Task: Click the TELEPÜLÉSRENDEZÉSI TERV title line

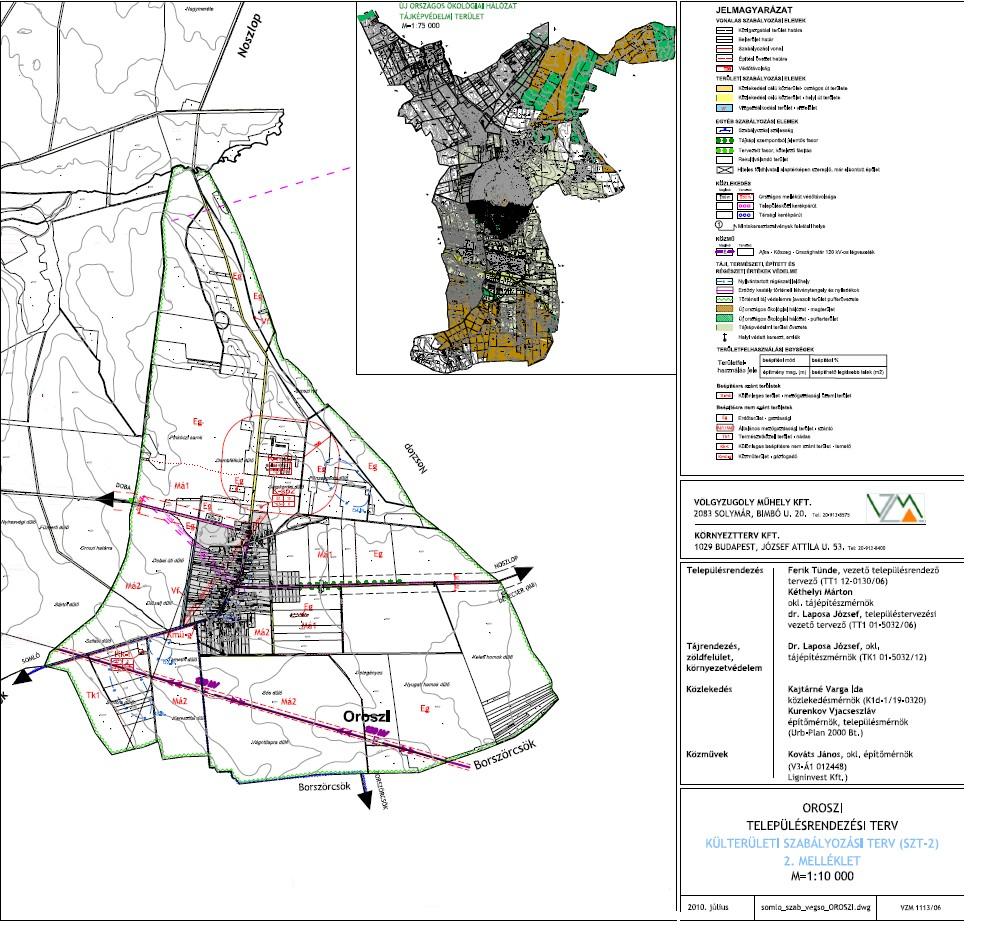Action: tap(822, 825)
